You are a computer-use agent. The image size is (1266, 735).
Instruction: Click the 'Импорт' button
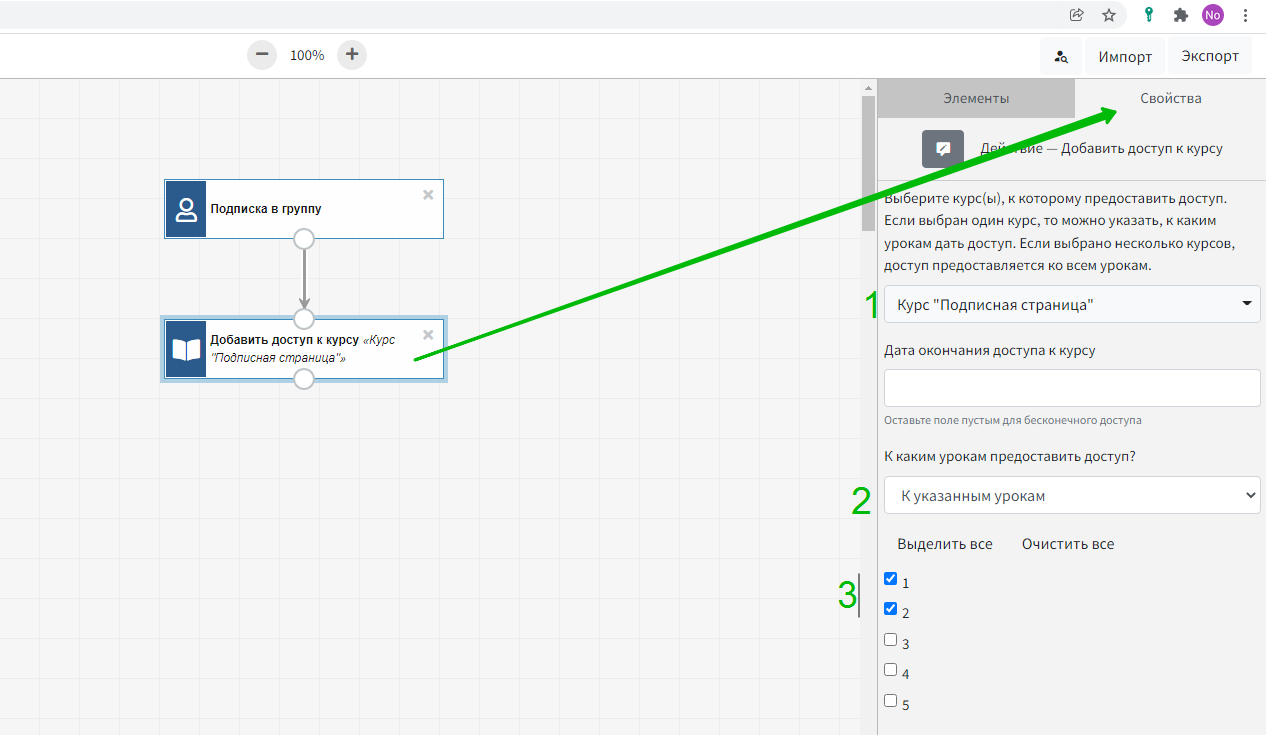(1125, 57)
